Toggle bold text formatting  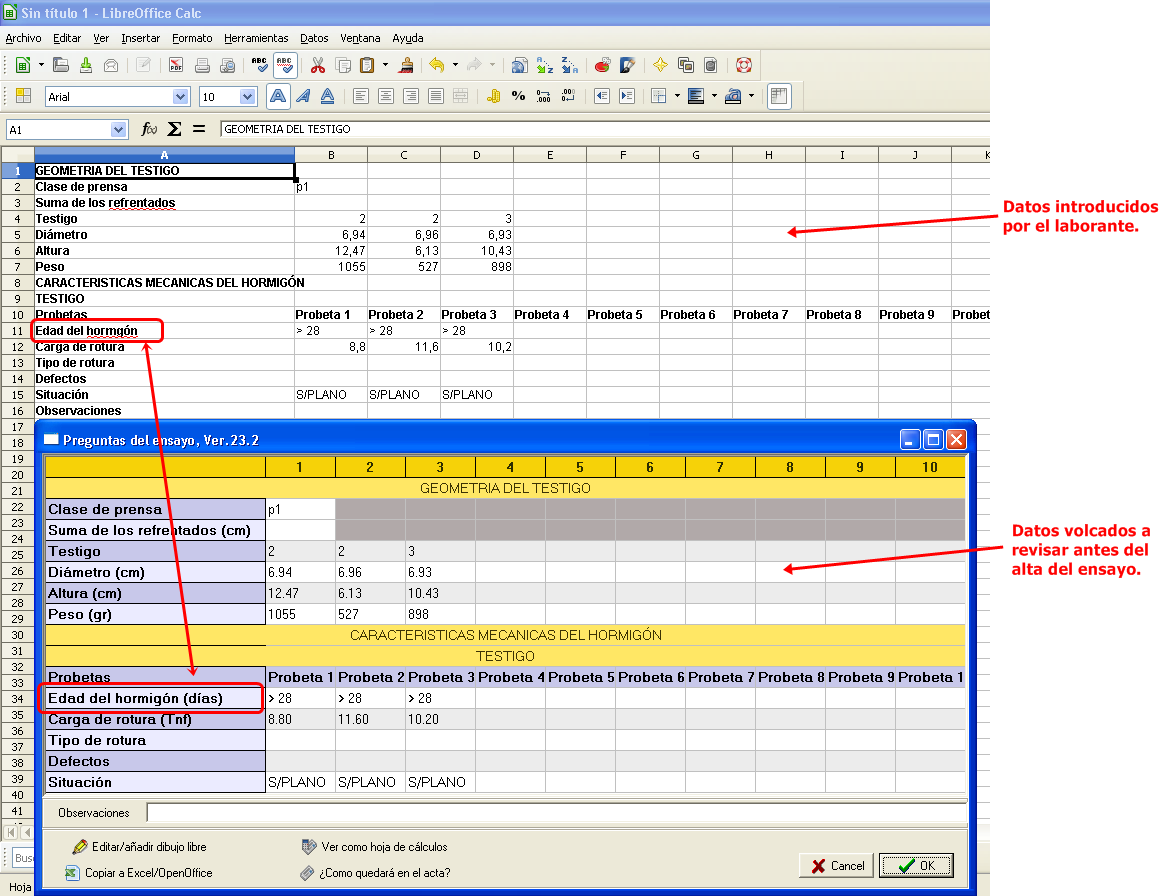tap(278, 97)
